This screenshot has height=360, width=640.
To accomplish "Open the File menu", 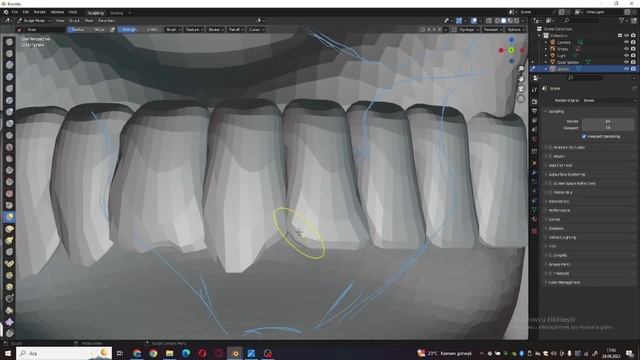I will [15, 12].
